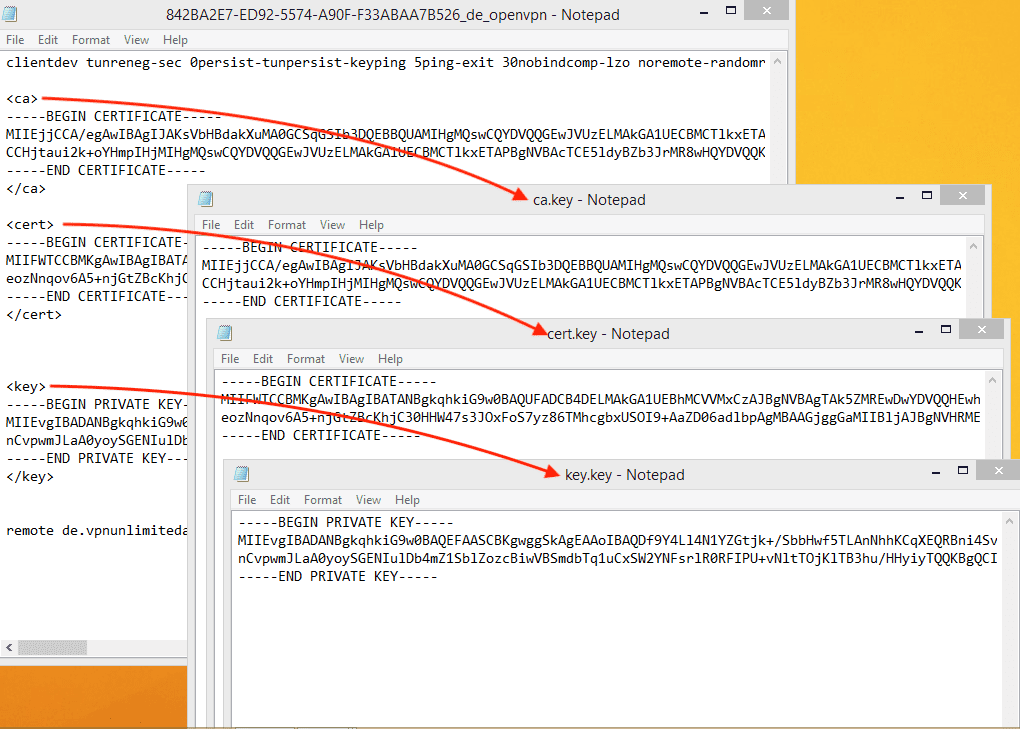Open File menu in openvpn config window
Image resolution: width=1020 pixels, height=729 pixels.
[15, 40]
